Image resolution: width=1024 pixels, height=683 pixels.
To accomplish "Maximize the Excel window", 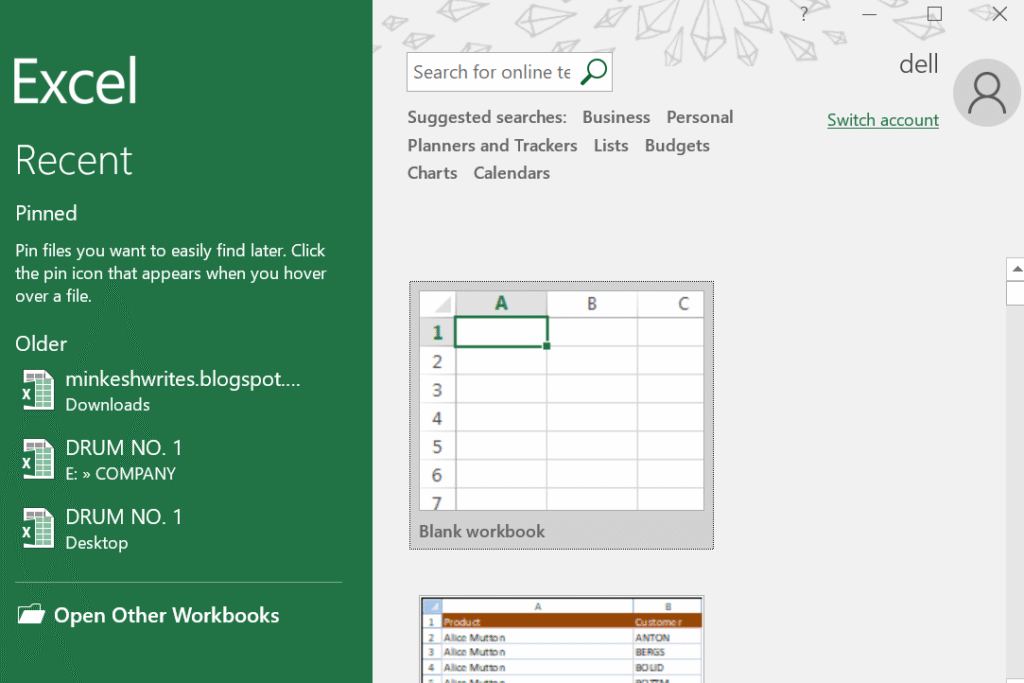I will 934,14.
